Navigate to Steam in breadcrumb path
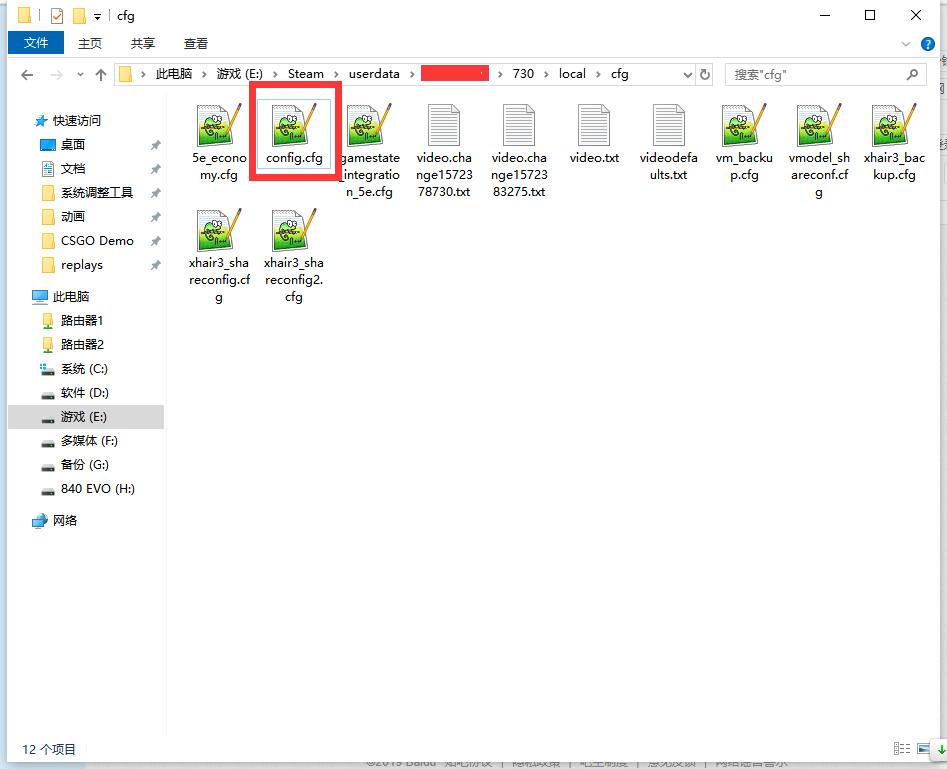Image resolution: width=947 pixels, height=769 pixels. click(306, 74)
